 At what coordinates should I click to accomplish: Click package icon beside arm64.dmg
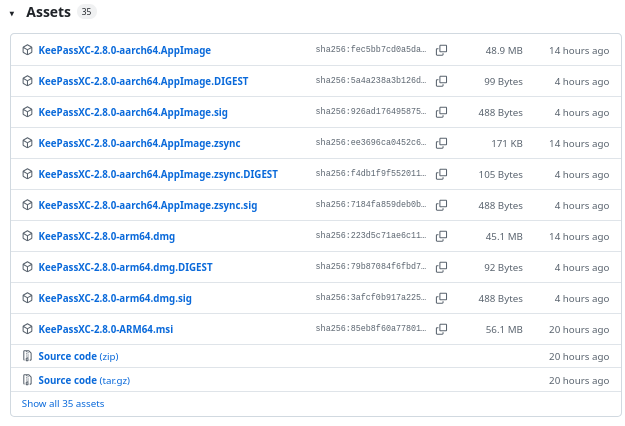coord(27,236)
